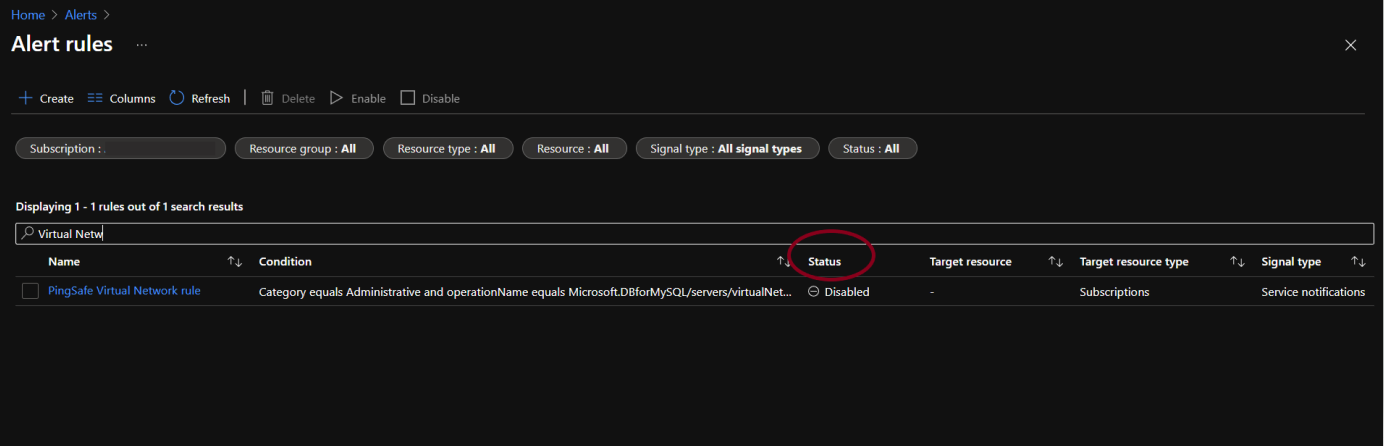Open the Resource group filter

pyautogui.click(x=303, y=148)
